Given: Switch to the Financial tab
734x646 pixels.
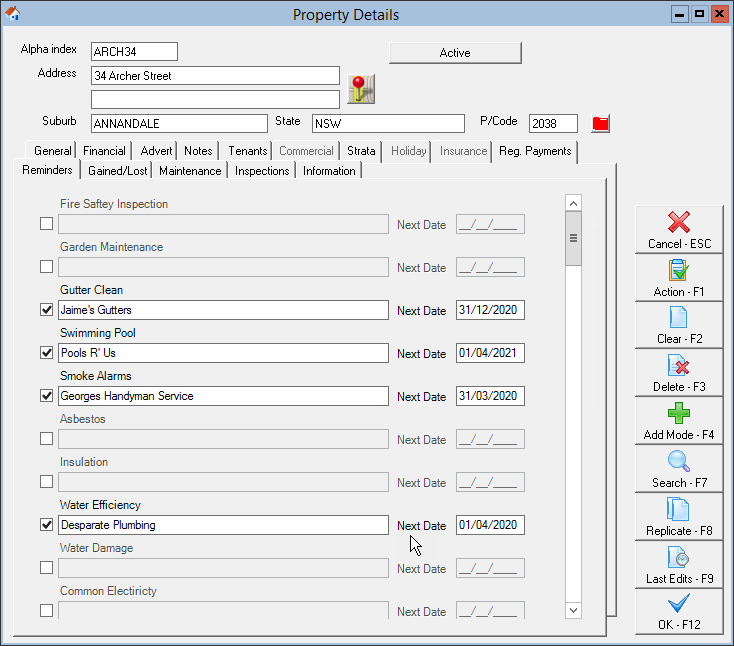Looking at the screenshot, I should (x=104, y=151).
